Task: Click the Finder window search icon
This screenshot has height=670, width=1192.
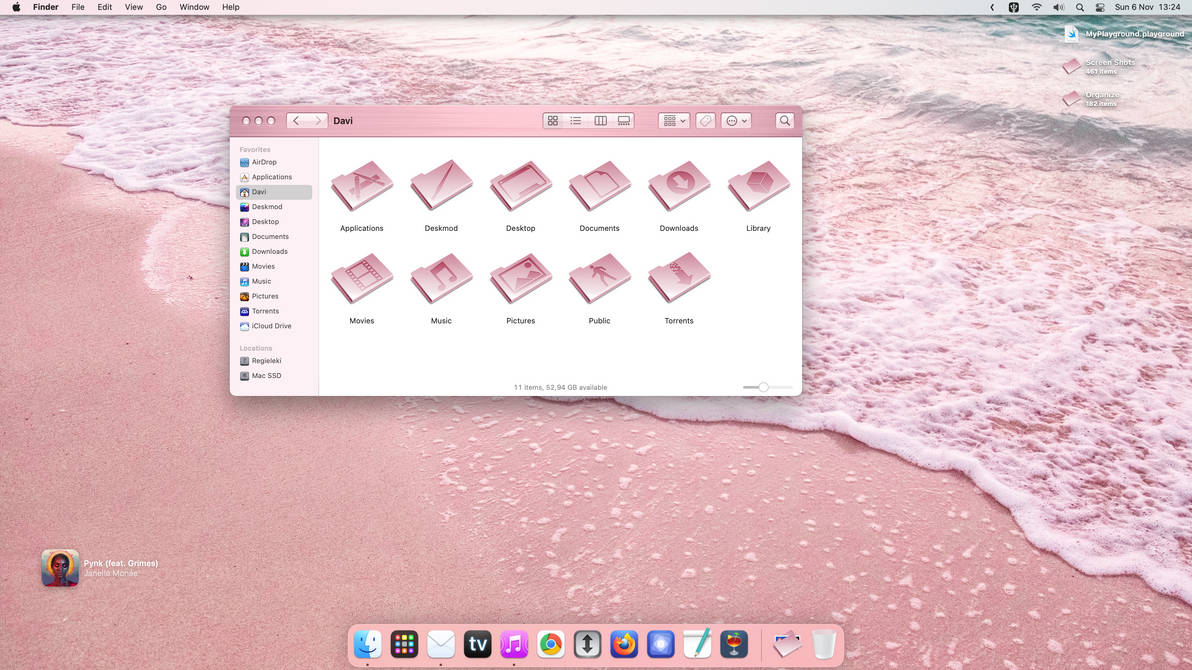Action: 785,121
